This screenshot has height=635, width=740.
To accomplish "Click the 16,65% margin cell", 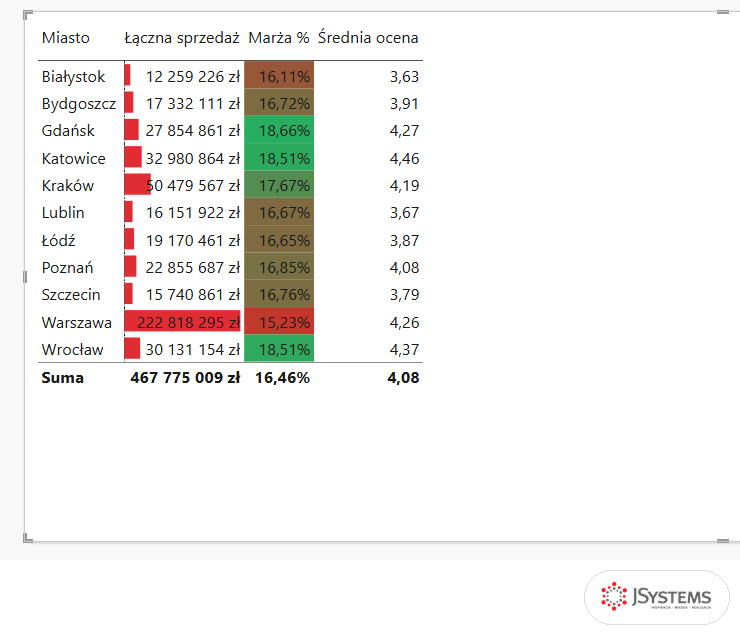I will [x=279, y=240].
